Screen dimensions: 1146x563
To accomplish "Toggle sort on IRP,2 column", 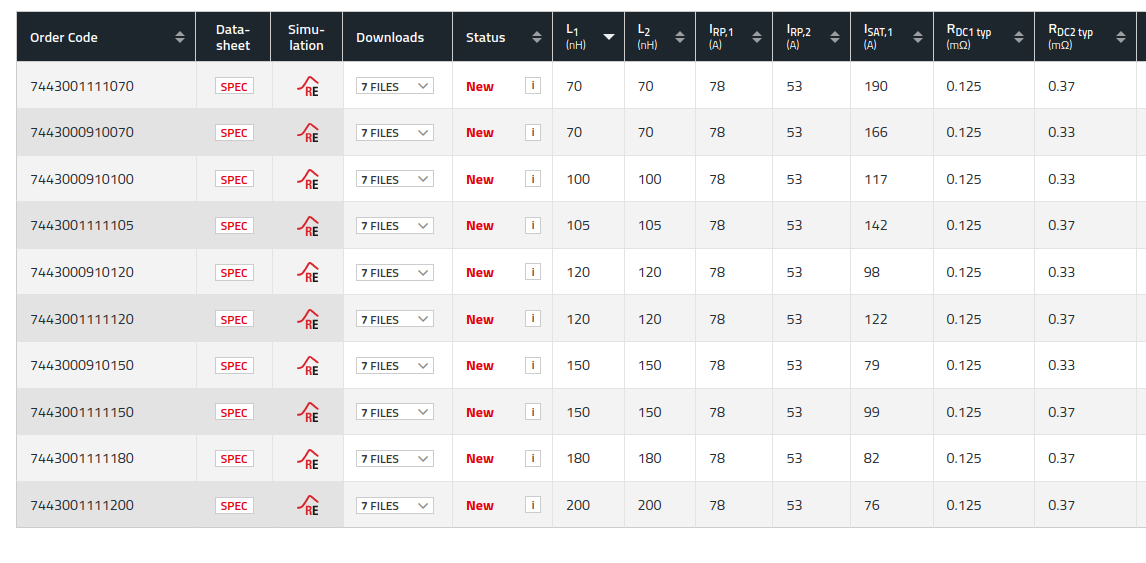I will point(835,37).
